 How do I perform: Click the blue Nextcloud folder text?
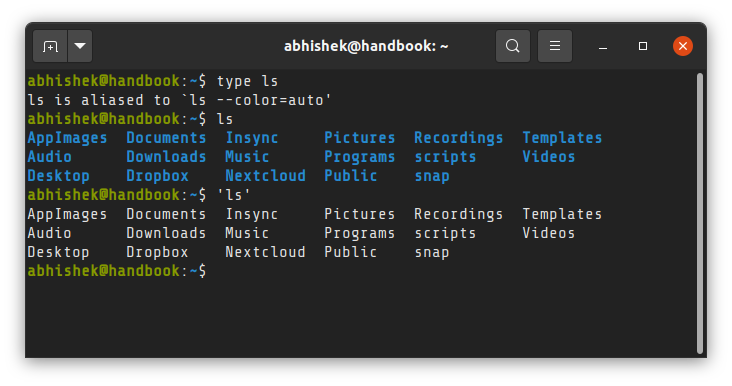tap(265, 176)
